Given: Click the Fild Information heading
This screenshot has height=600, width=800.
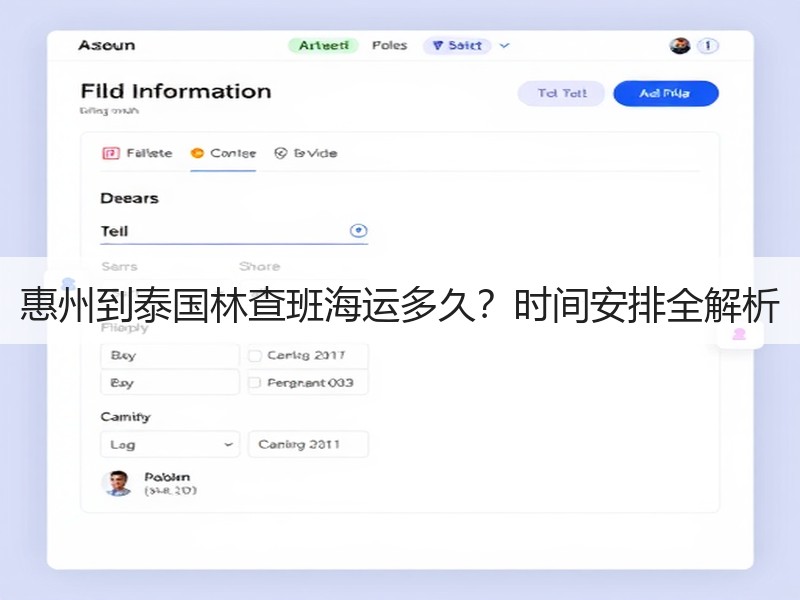Looking at the screenshot, I should 176,91.
